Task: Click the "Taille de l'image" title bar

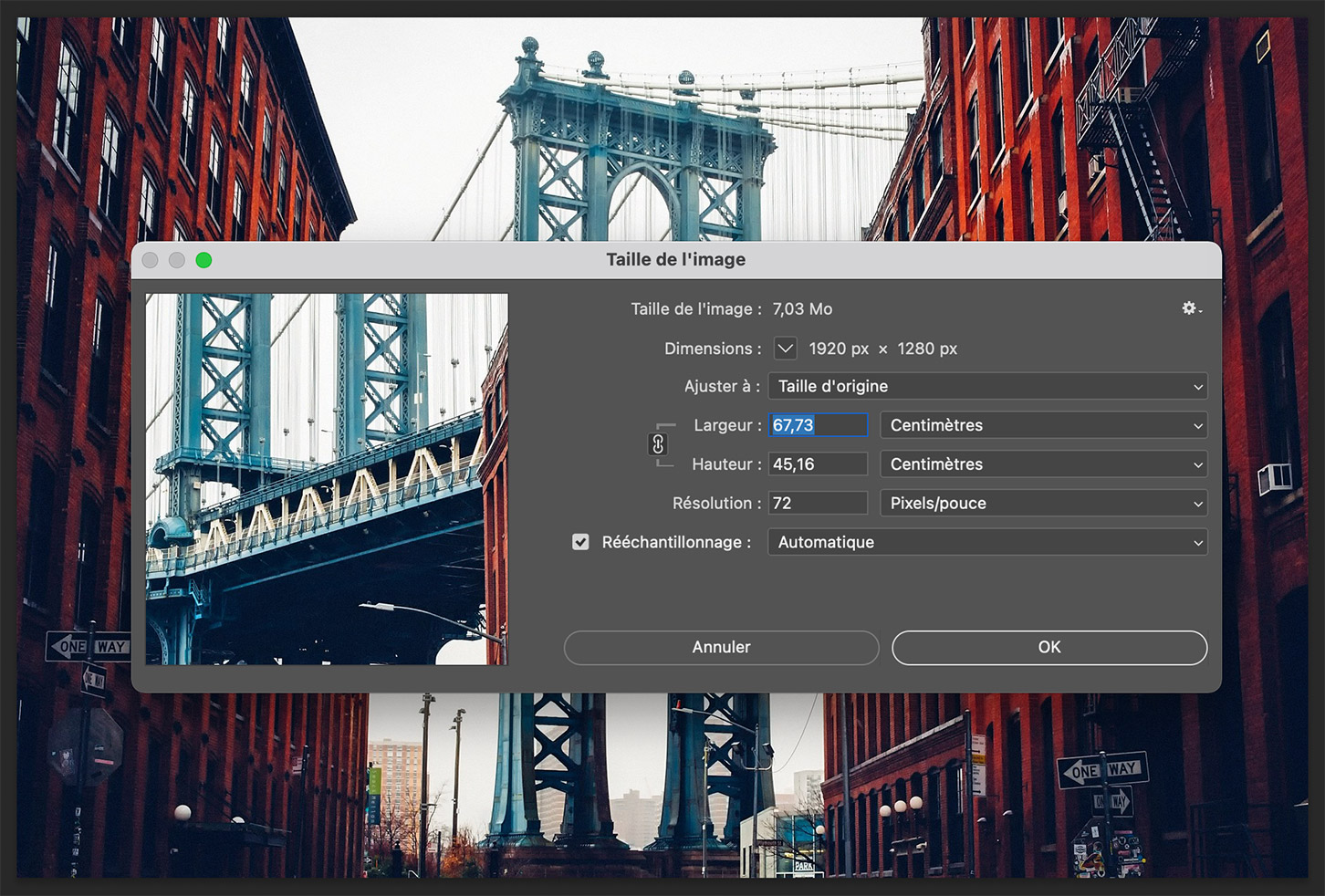Action: (x=675, y=260)
